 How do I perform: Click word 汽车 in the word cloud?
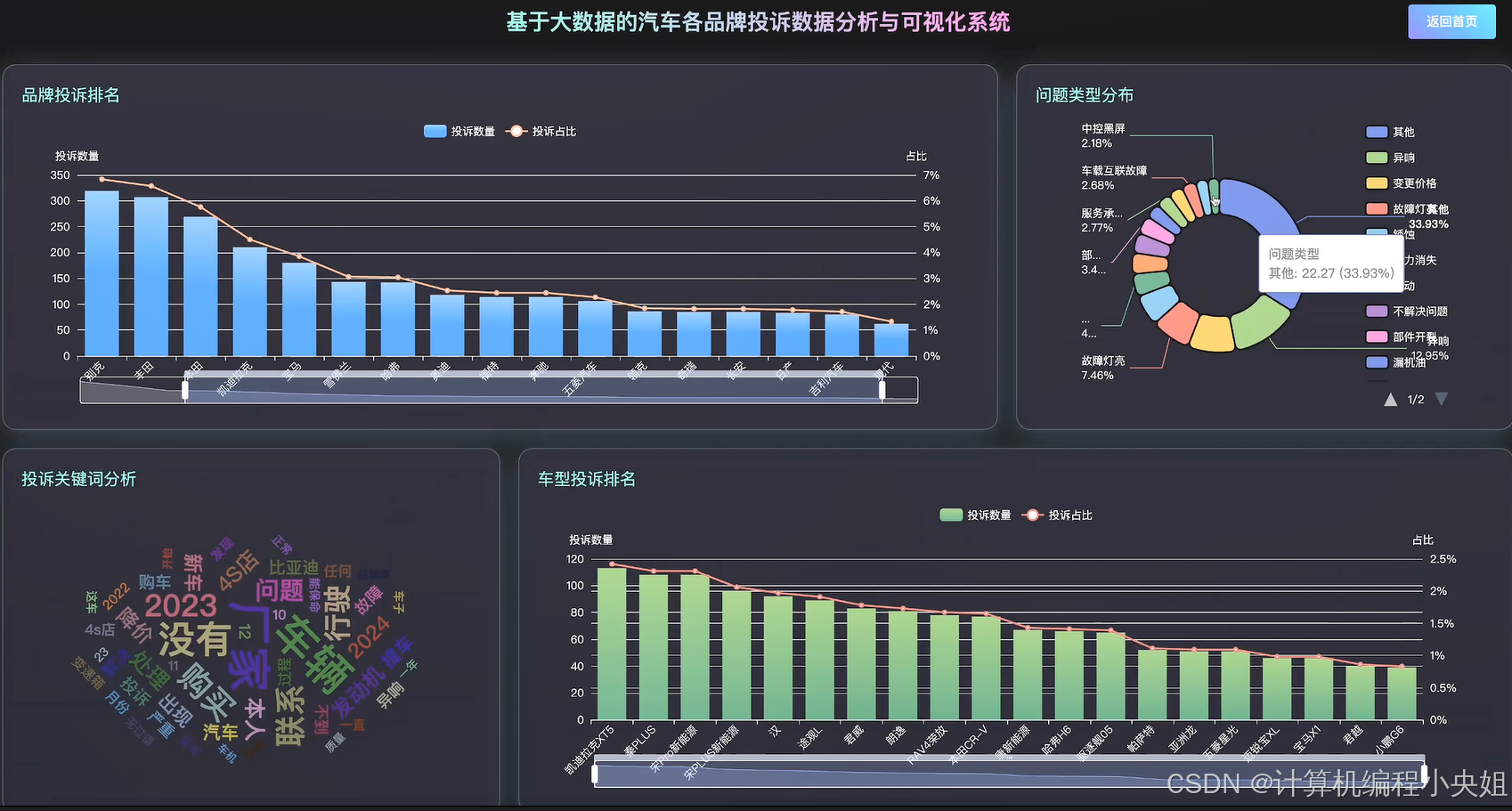(221, 732)
